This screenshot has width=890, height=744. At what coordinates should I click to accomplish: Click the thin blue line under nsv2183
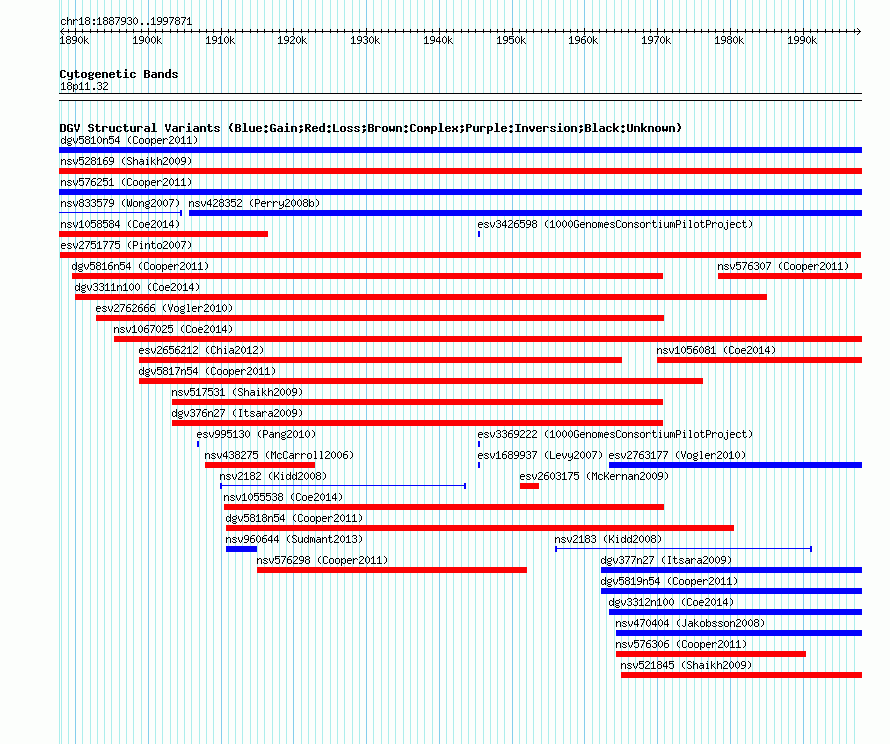pyautogui.click(x=683, y=549)
